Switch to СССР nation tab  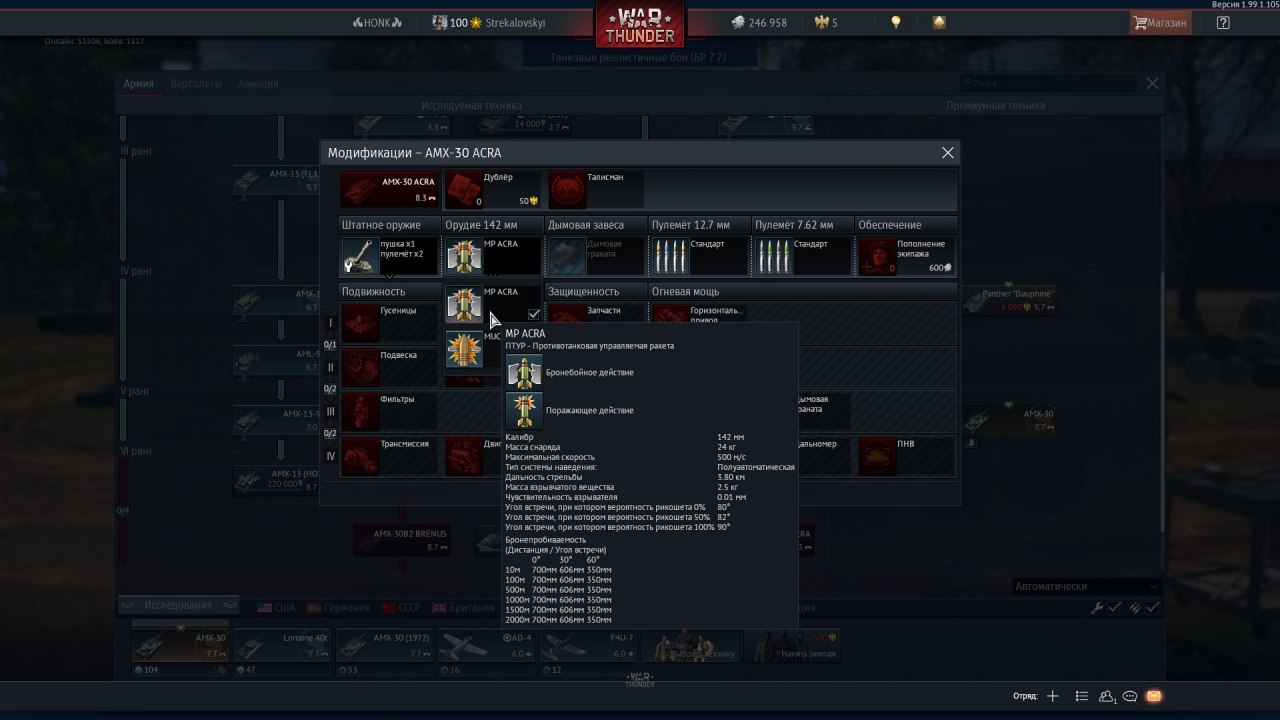tap(403, 607)
